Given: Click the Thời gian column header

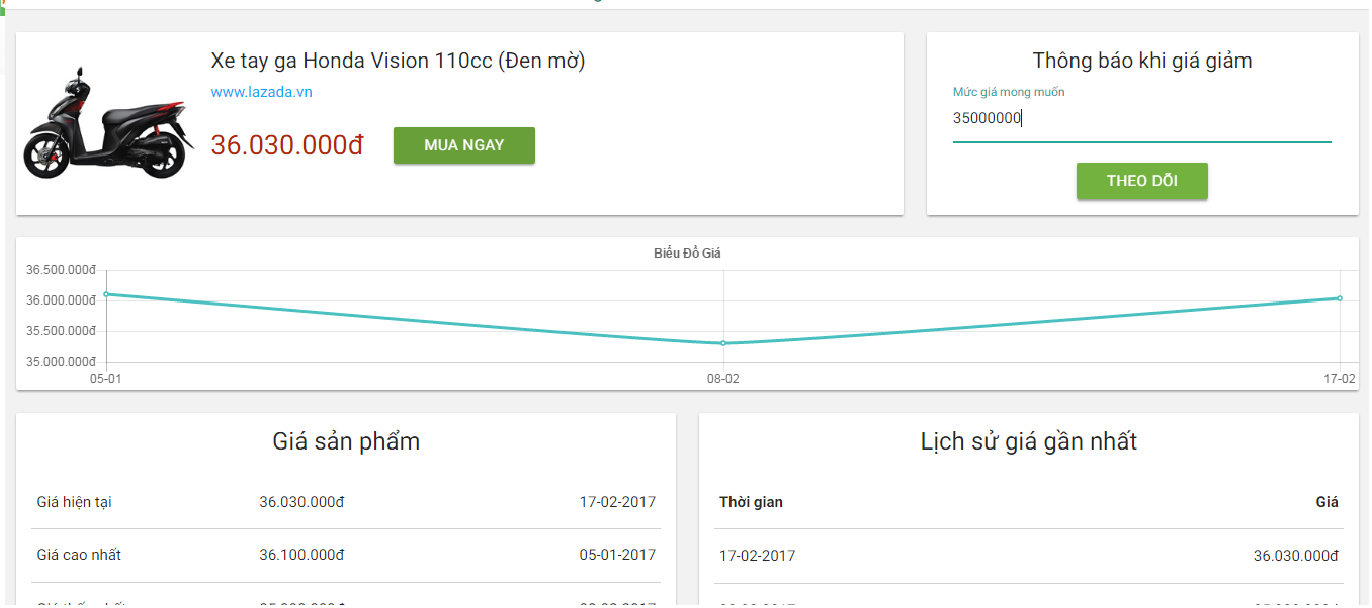Looking at the screenshot, I should coord(751,502).
